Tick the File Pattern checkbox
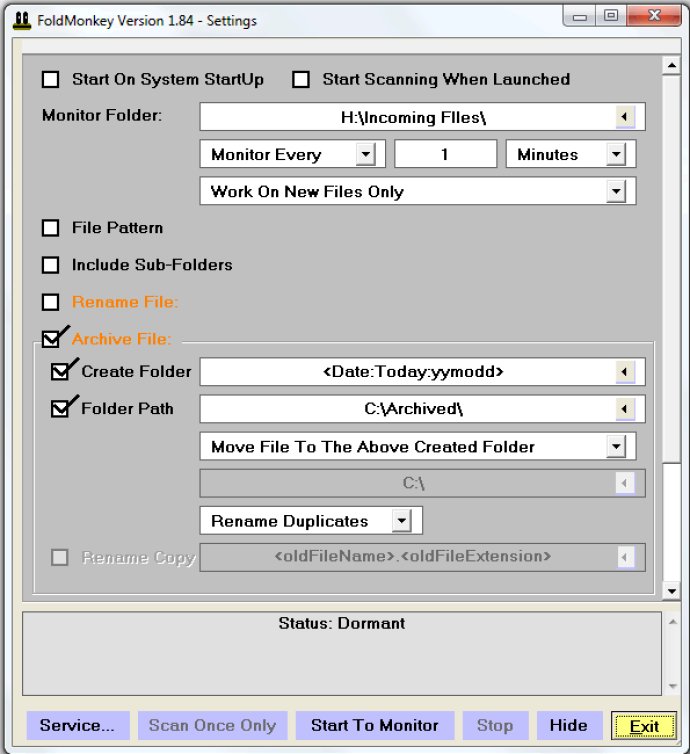 coord(50,228)
